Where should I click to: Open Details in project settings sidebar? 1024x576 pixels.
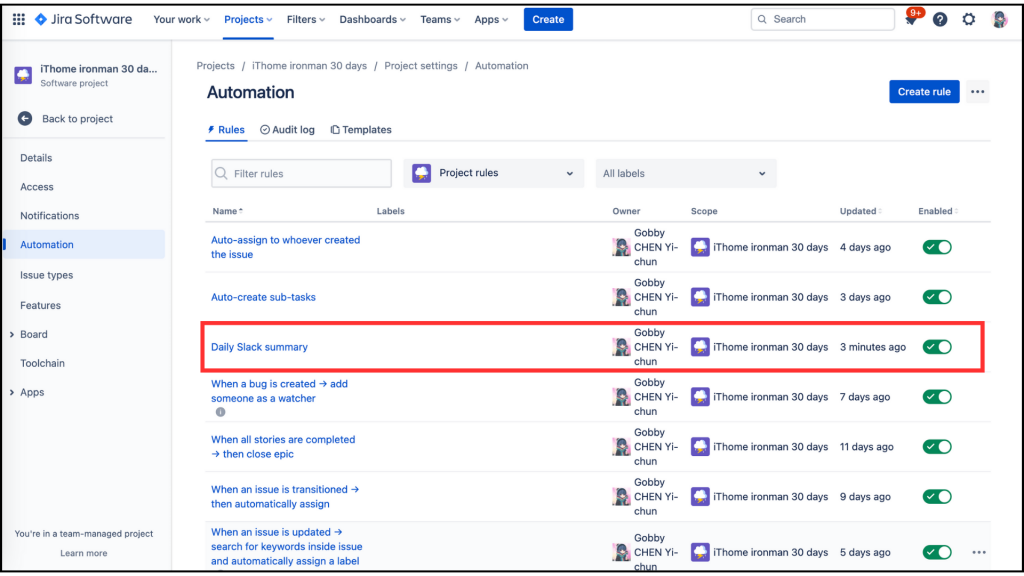36,158
